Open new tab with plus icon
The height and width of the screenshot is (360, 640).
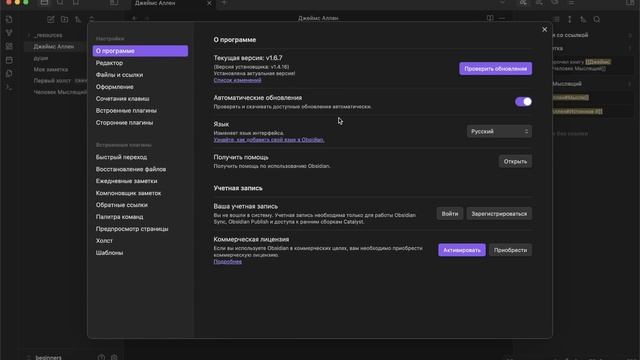click(x=224, y=3)
